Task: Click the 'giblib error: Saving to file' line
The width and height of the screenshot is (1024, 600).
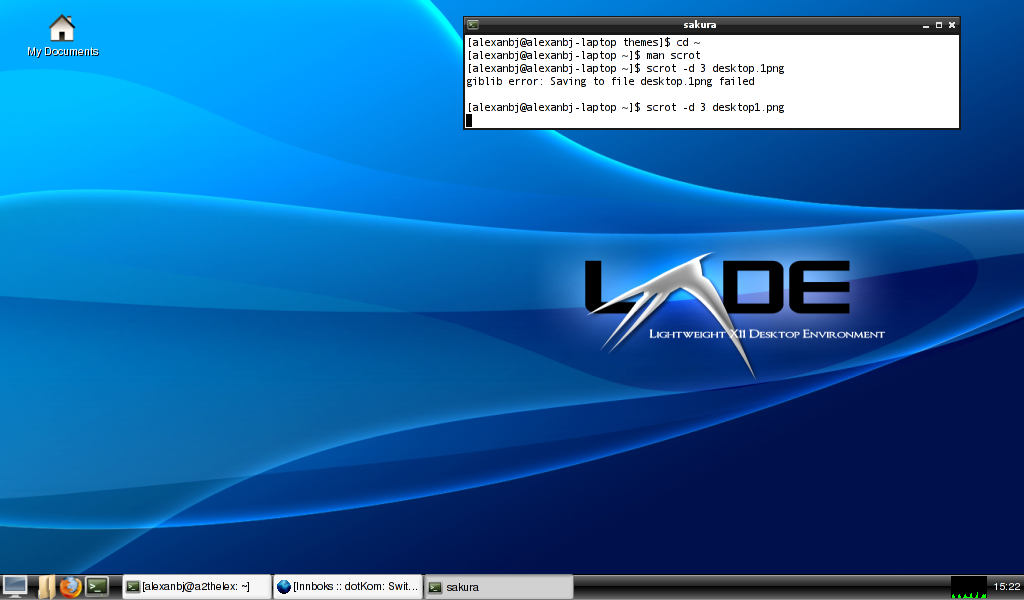Action: [611, 82]
